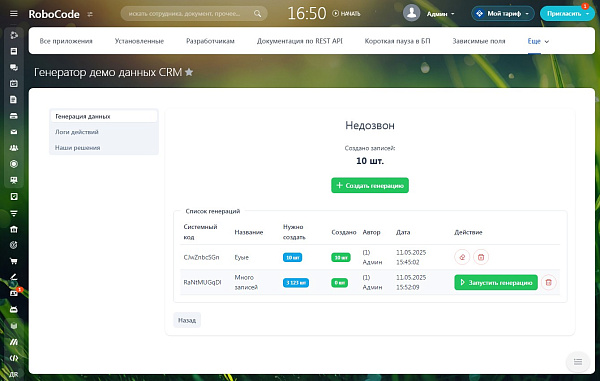Open the developer code sidebar icon

tap(14, 358)
